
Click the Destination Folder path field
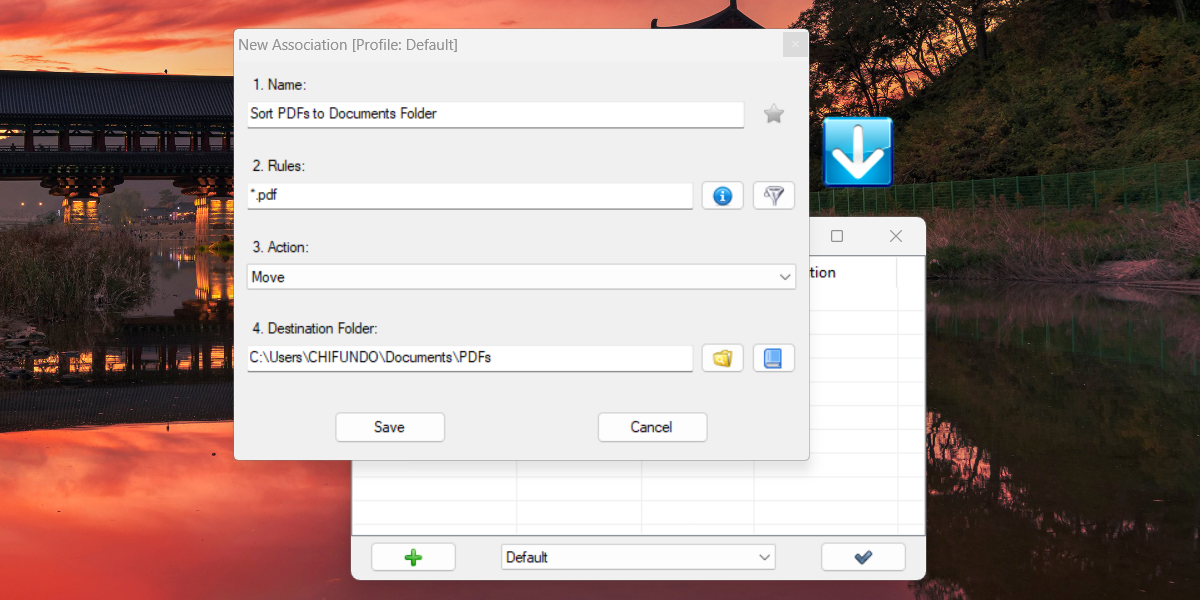pos(469,357)
